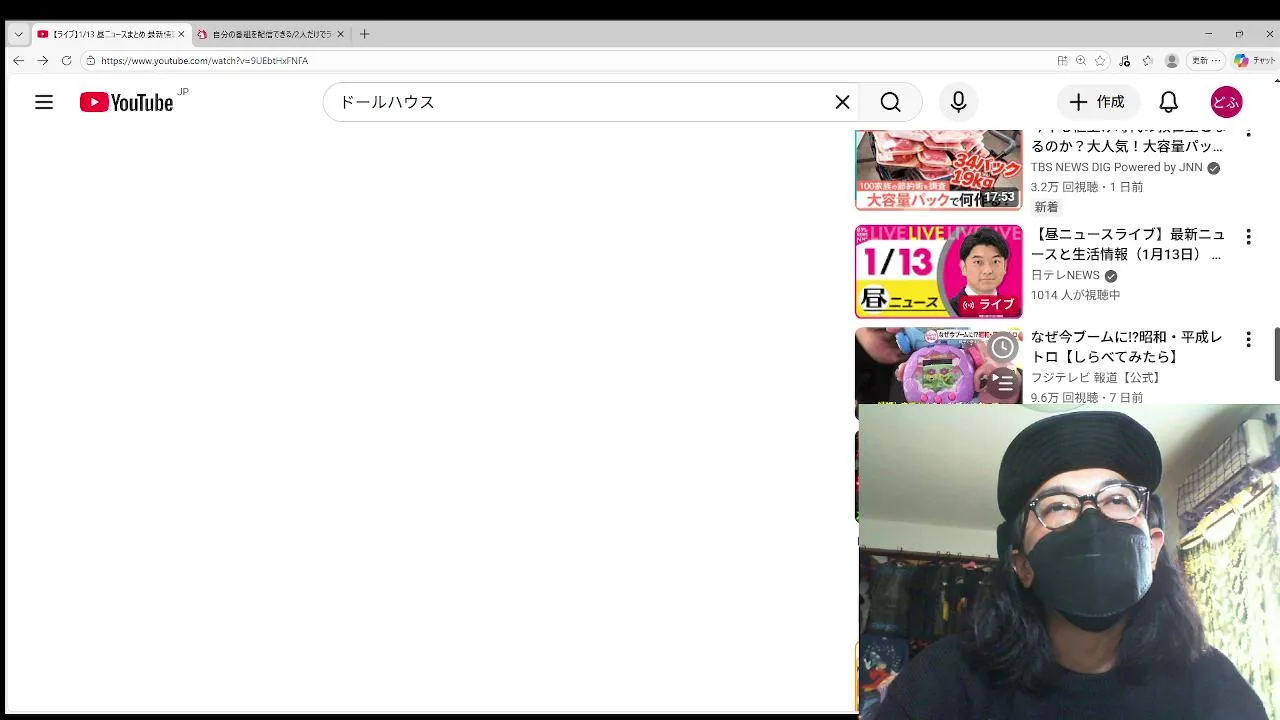Visit the フジテレビ 報道【公式】 channel

pos(1096,378)
